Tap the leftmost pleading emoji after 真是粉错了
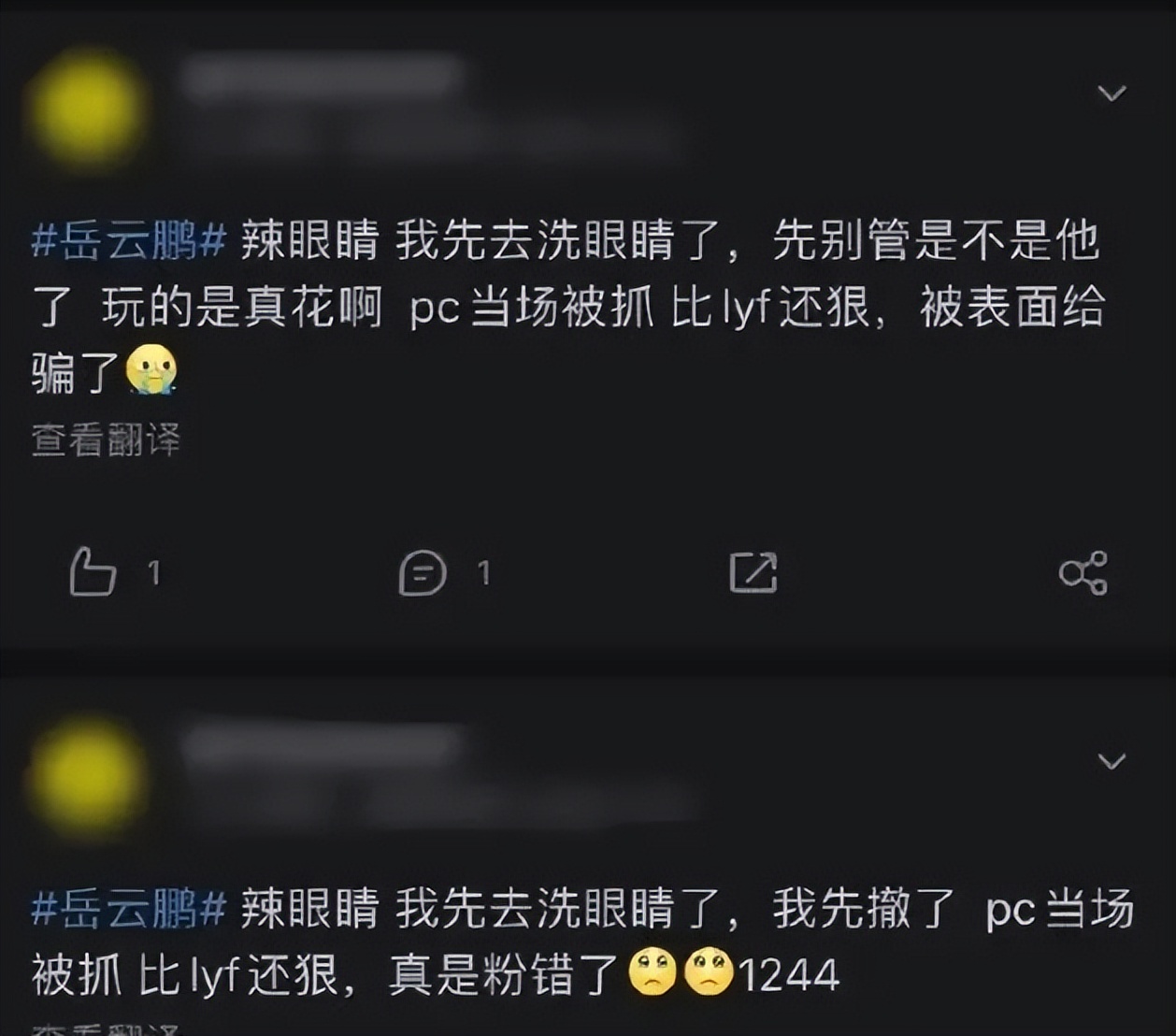 653,972
